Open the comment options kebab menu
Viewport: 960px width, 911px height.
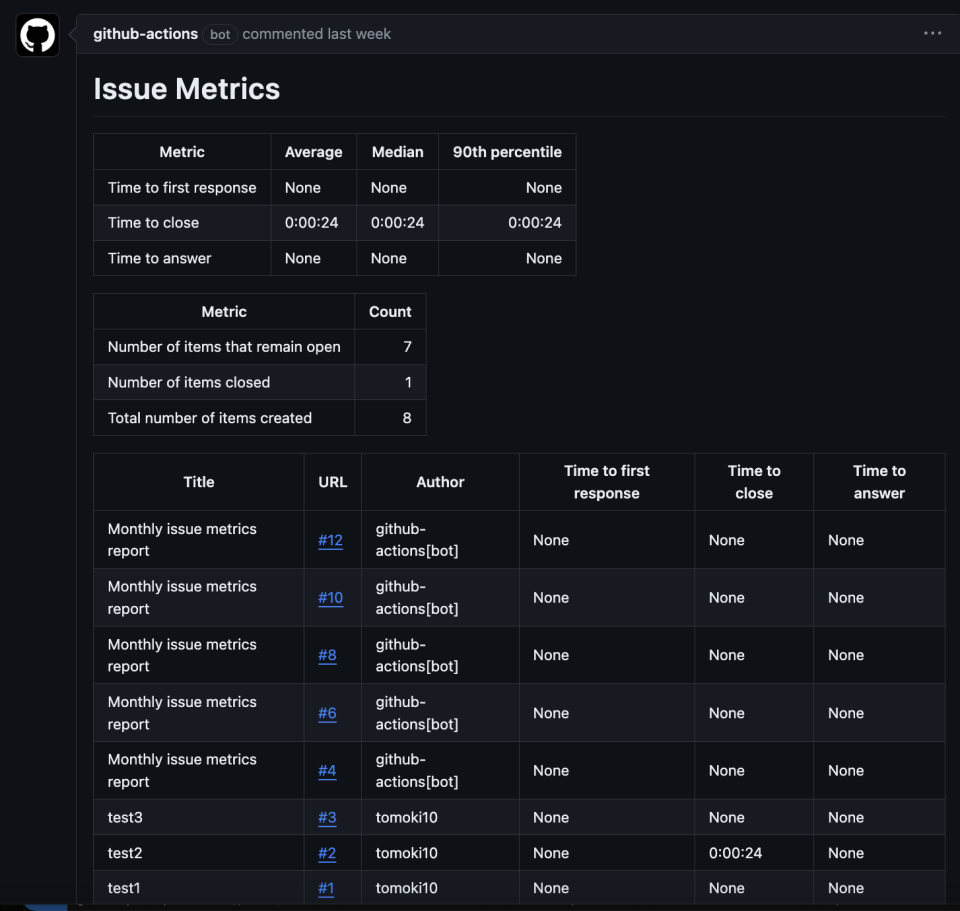932,33
